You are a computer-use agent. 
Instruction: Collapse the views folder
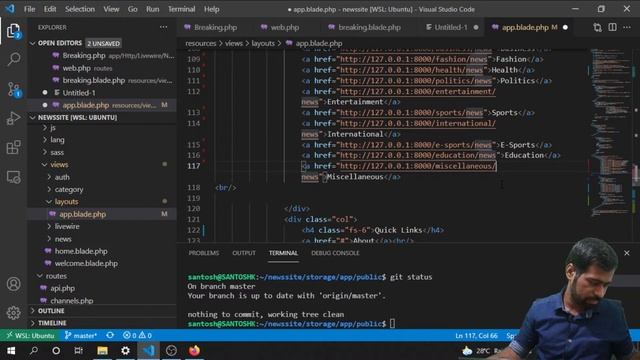click(102, 165)
